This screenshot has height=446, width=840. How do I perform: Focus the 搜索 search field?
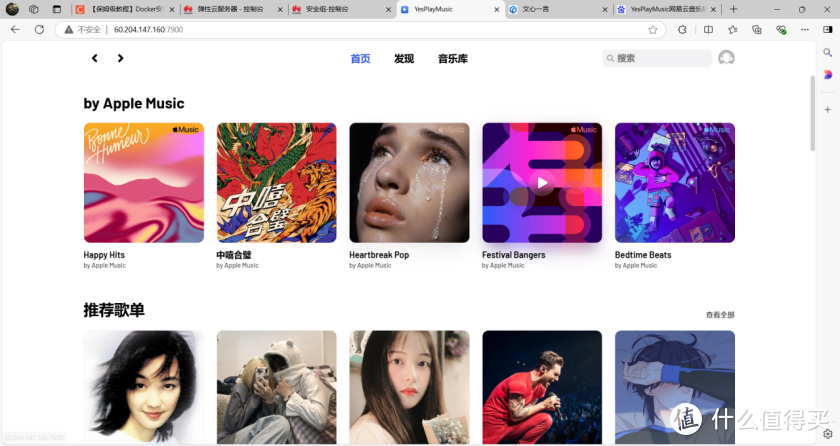pos(657,58)
